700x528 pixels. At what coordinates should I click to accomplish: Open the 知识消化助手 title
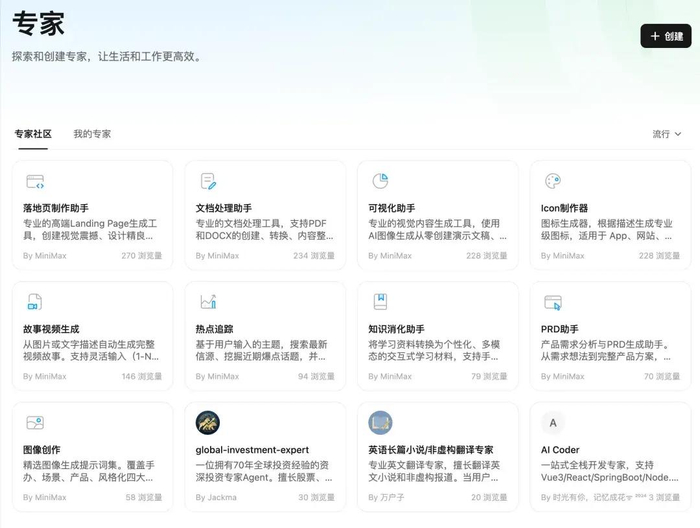[396, 329]
